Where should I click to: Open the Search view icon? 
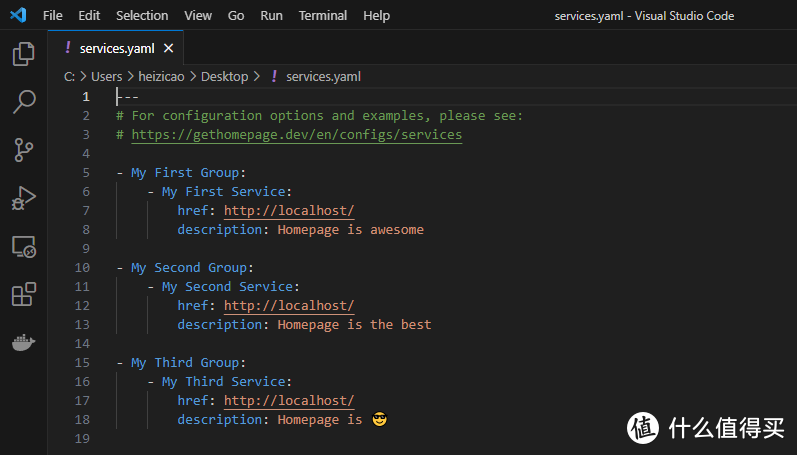tap(23, 102)
